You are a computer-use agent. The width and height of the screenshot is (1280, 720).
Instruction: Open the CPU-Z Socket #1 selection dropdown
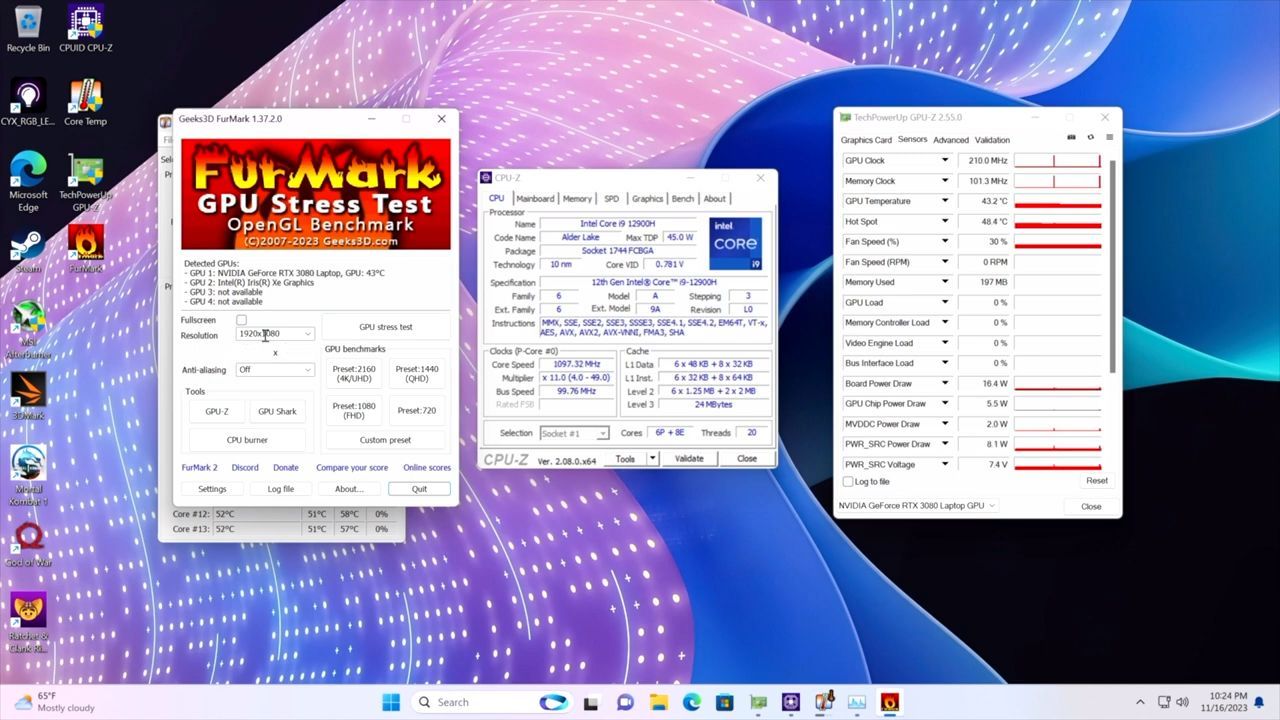click(x=574, y=433)
